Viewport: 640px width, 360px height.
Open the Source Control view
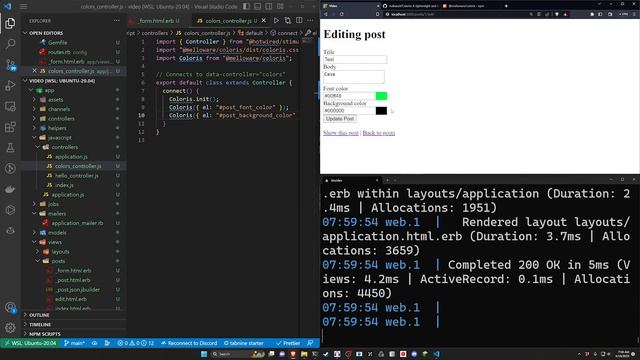tap(10, 64)
